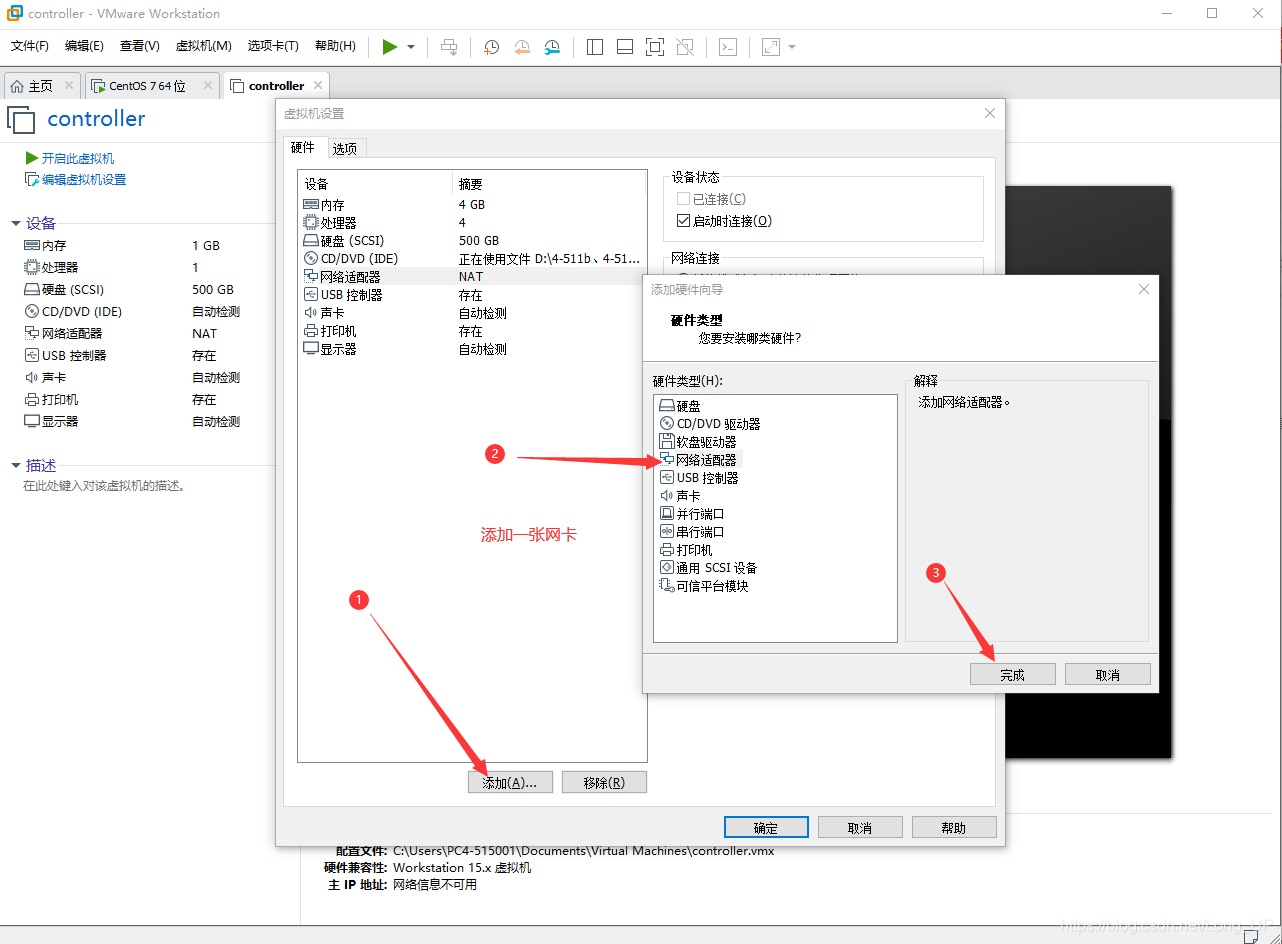Click 取消 in the virtual machine settings dialog
The height and width of the screenshot is (944, 1282).
(x=860, y=828)
